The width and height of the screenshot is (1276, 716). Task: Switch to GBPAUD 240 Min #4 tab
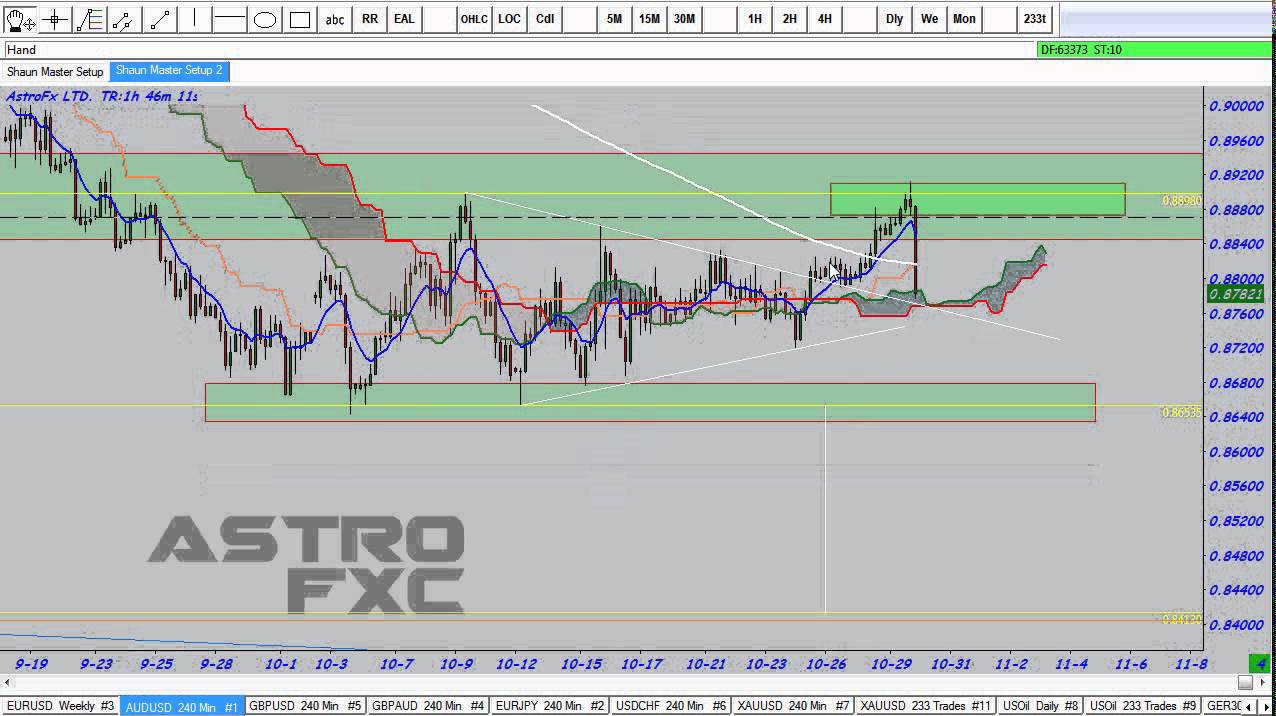[428, 706]
